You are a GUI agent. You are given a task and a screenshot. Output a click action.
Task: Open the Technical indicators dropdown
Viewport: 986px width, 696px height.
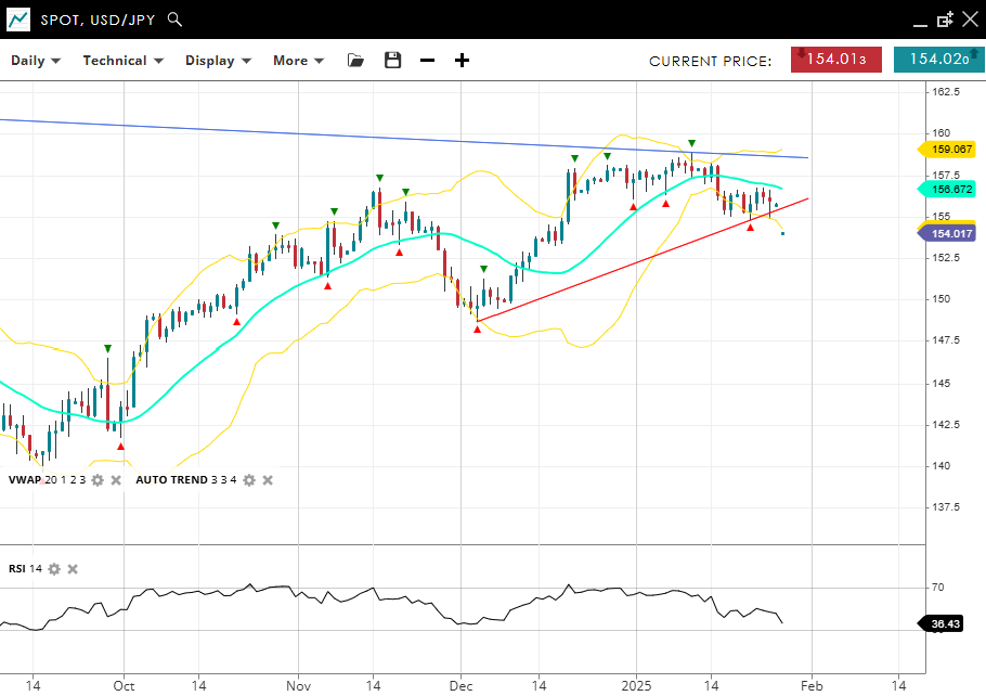pos(122,60)
